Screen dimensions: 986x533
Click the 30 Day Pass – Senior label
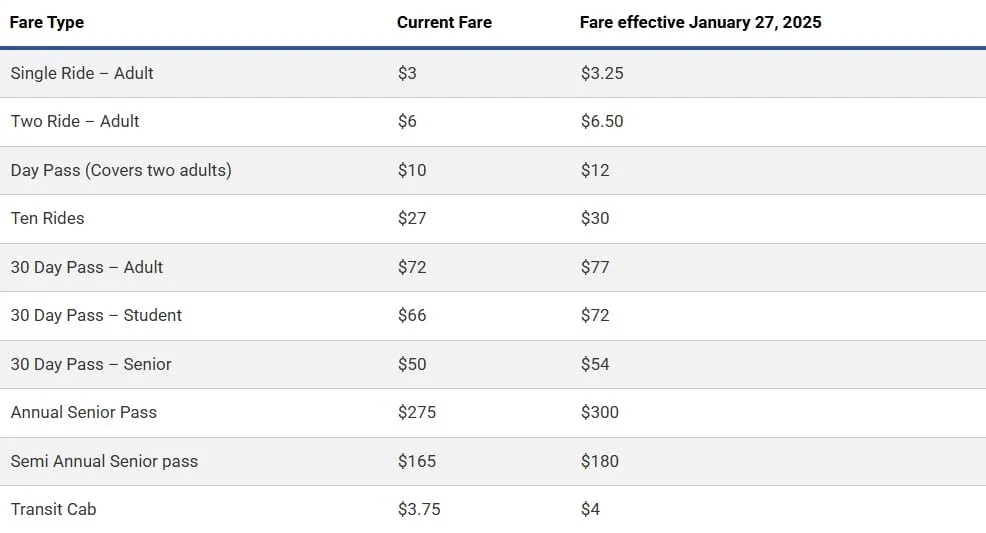(91, 364)
